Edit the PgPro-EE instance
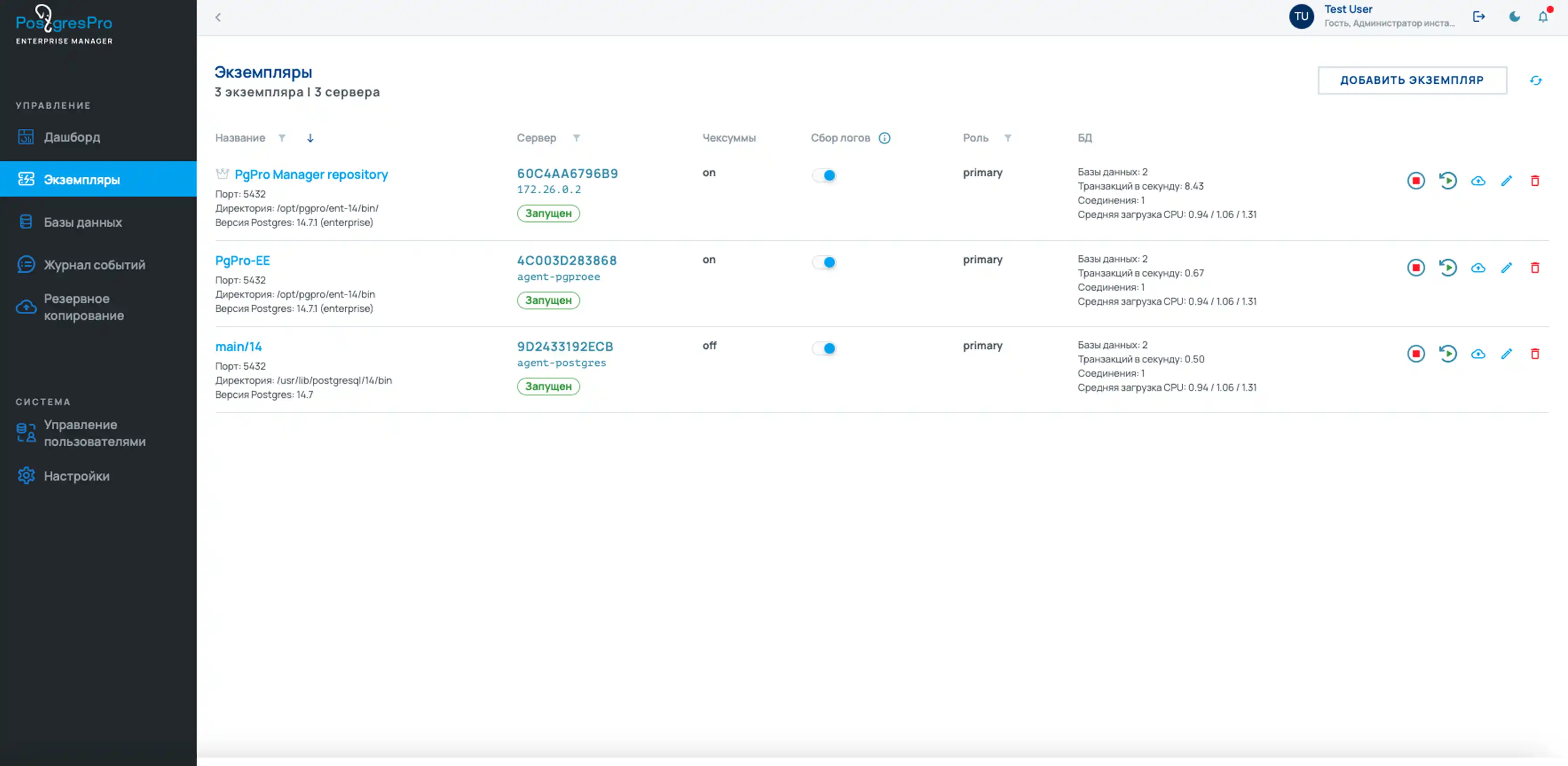The width and height of the screenshot is (1568, 766). pyautogui.click(x=1507, y=268)
